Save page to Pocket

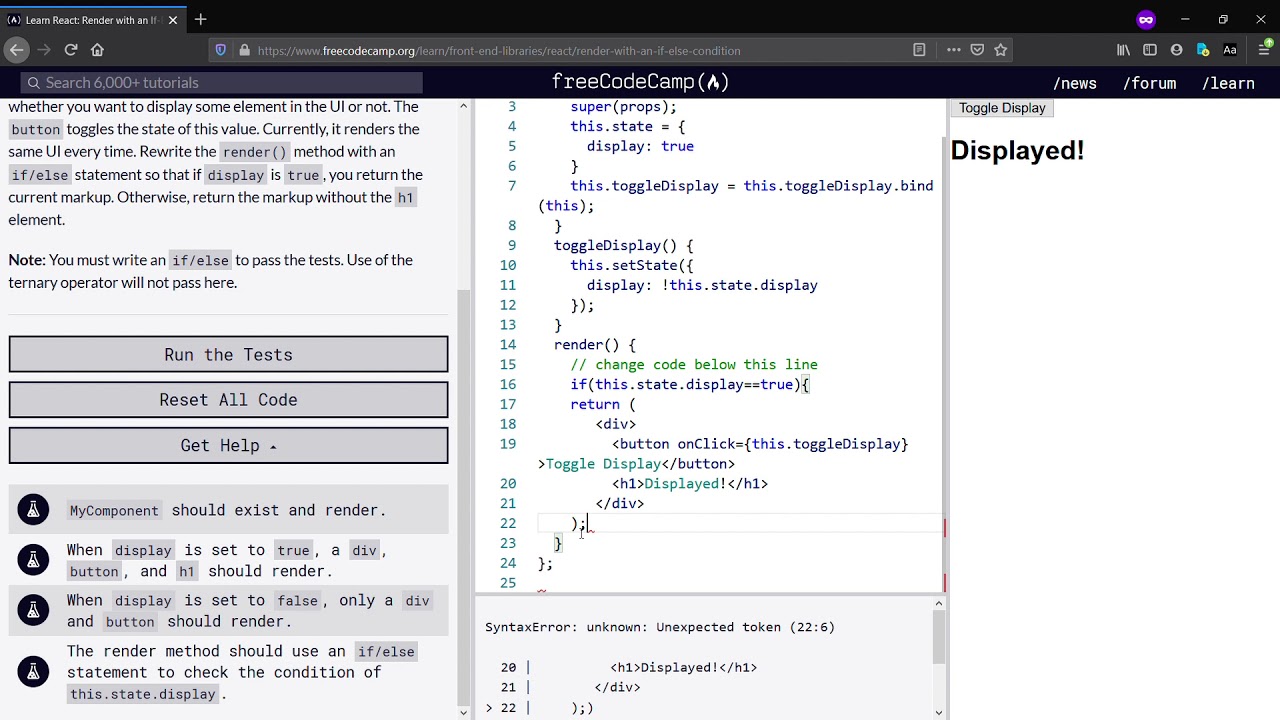pos(977,50)
